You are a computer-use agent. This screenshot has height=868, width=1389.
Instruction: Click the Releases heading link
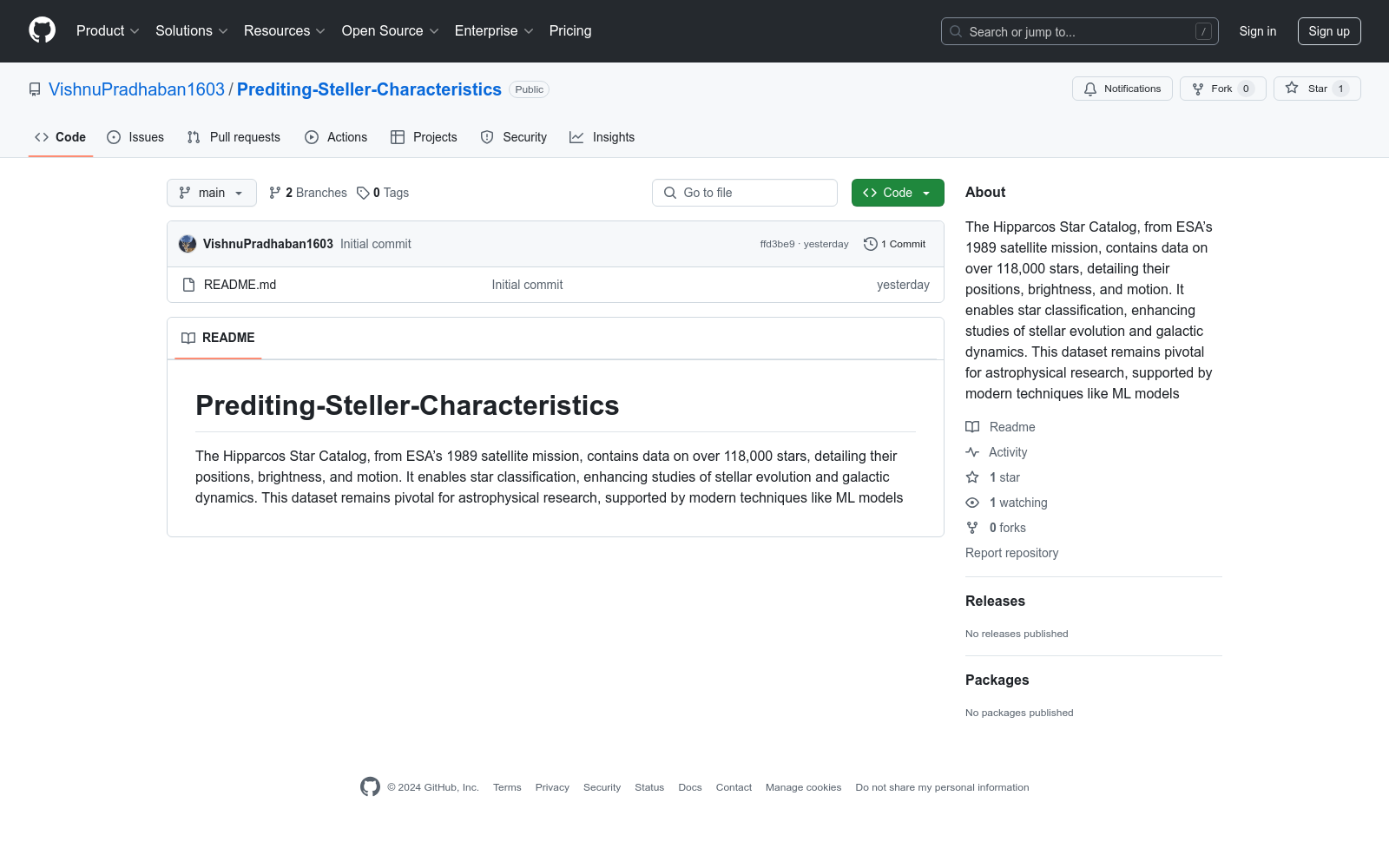(995, 601)
